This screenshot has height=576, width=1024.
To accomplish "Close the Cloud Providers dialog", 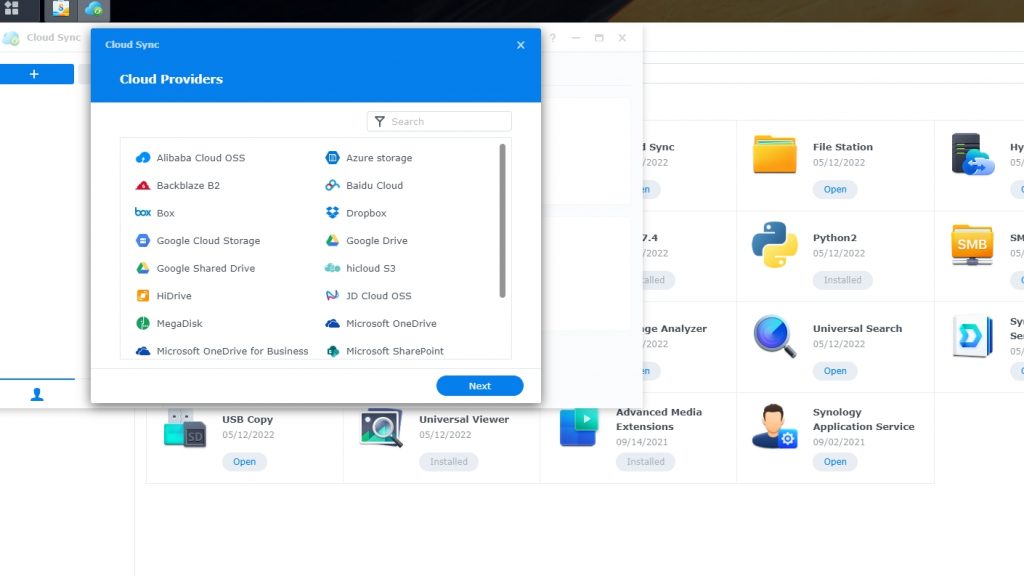I will click(x=520, y=45).
